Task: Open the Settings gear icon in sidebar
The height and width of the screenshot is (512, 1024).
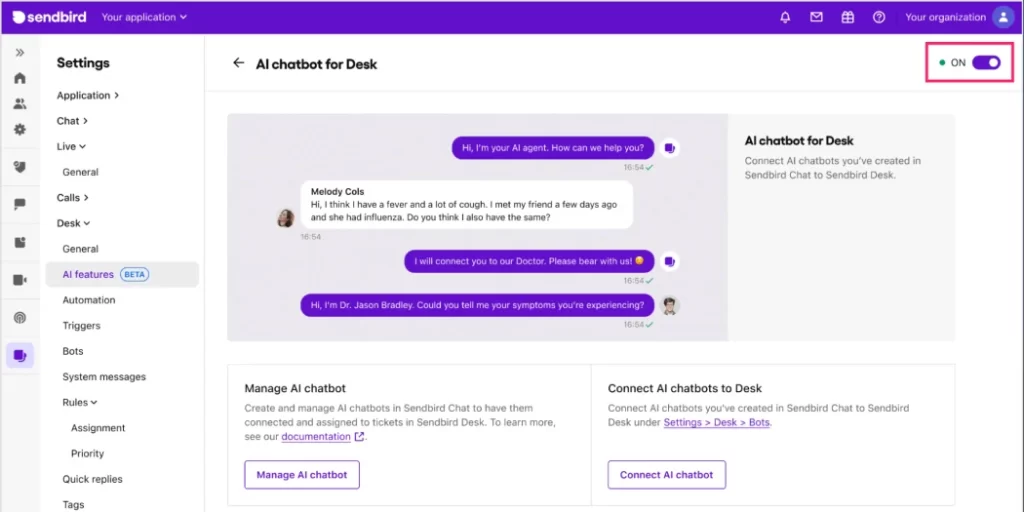Action: coord(20,129)
